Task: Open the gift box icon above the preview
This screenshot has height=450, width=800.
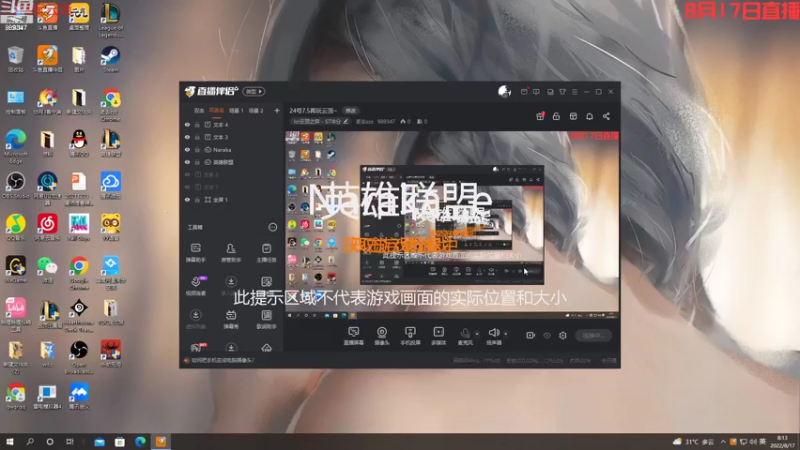Action: point(540,116)
